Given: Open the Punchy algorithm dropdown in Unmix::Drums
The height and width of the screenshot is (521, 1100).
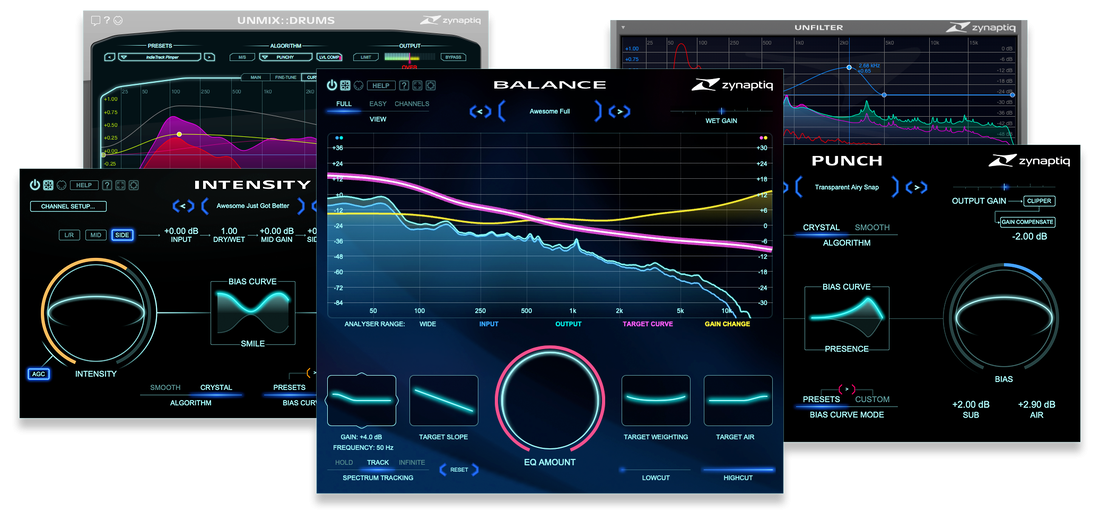Looking at the screenshot, I should point(285,57).
